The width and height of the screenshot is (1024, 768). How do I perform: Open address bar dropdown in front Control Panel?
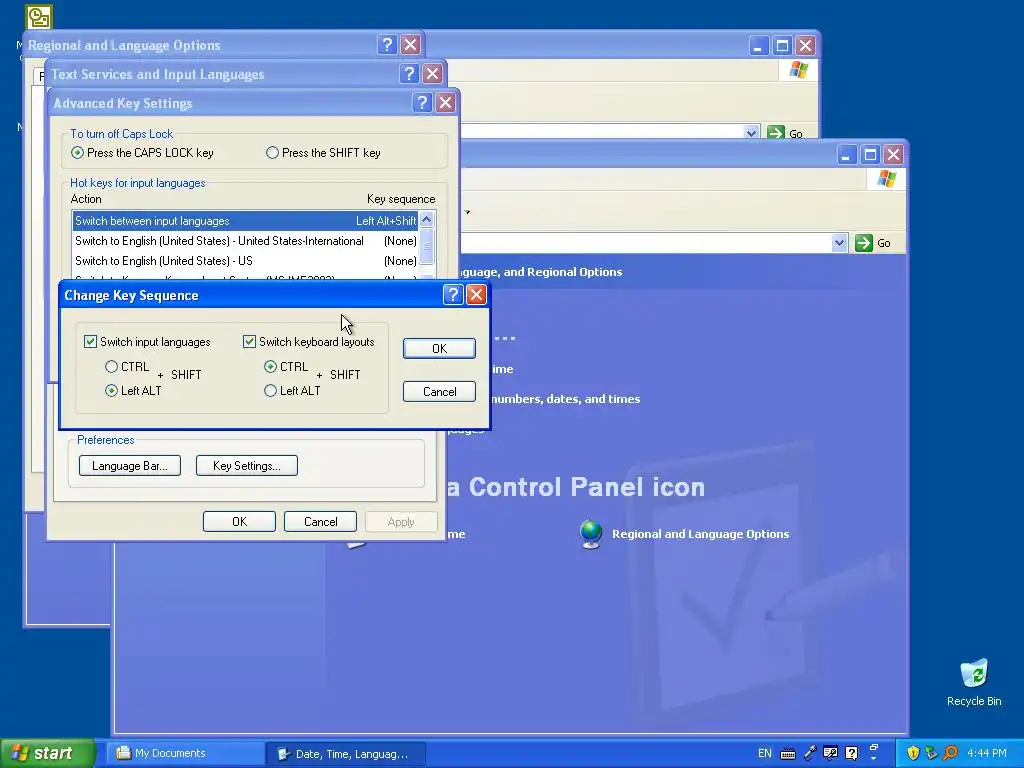pyautogui.click(x=839, y=243)
